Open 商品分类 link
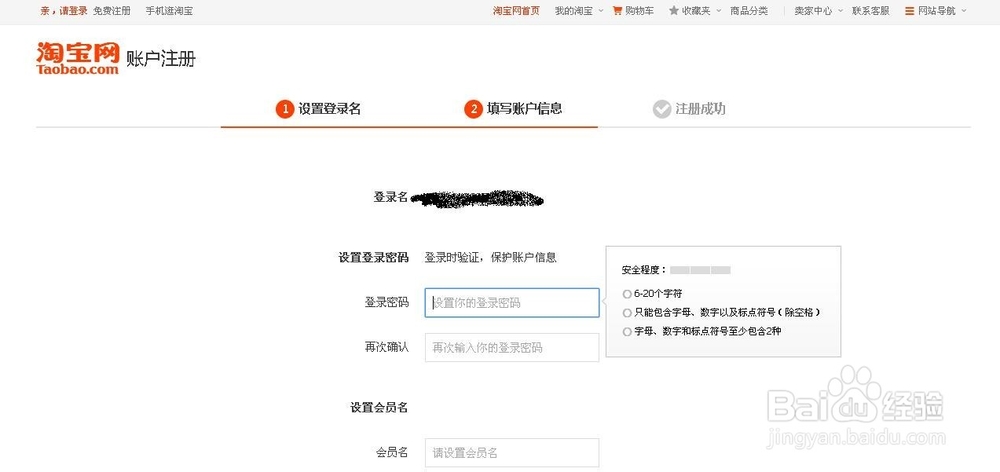This screenshot has width=1000, height=472. pos(749,11)
